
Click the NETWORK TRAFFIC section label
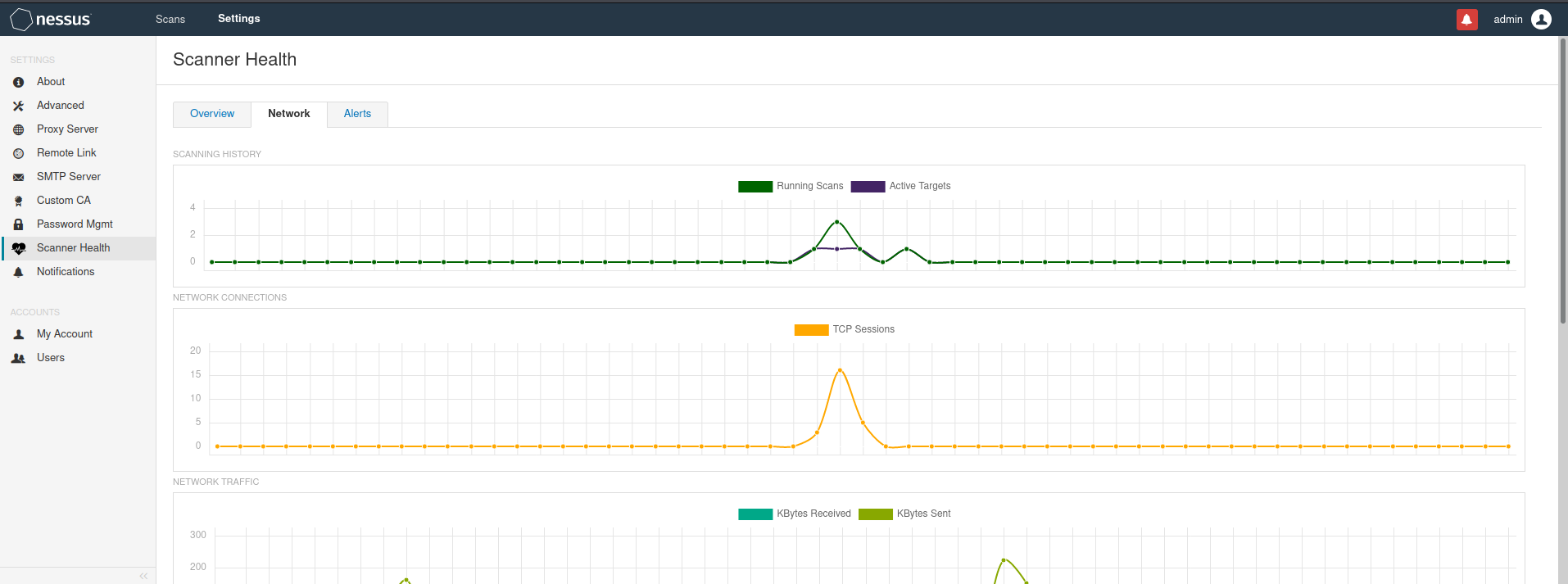click(x=215, y=482)
